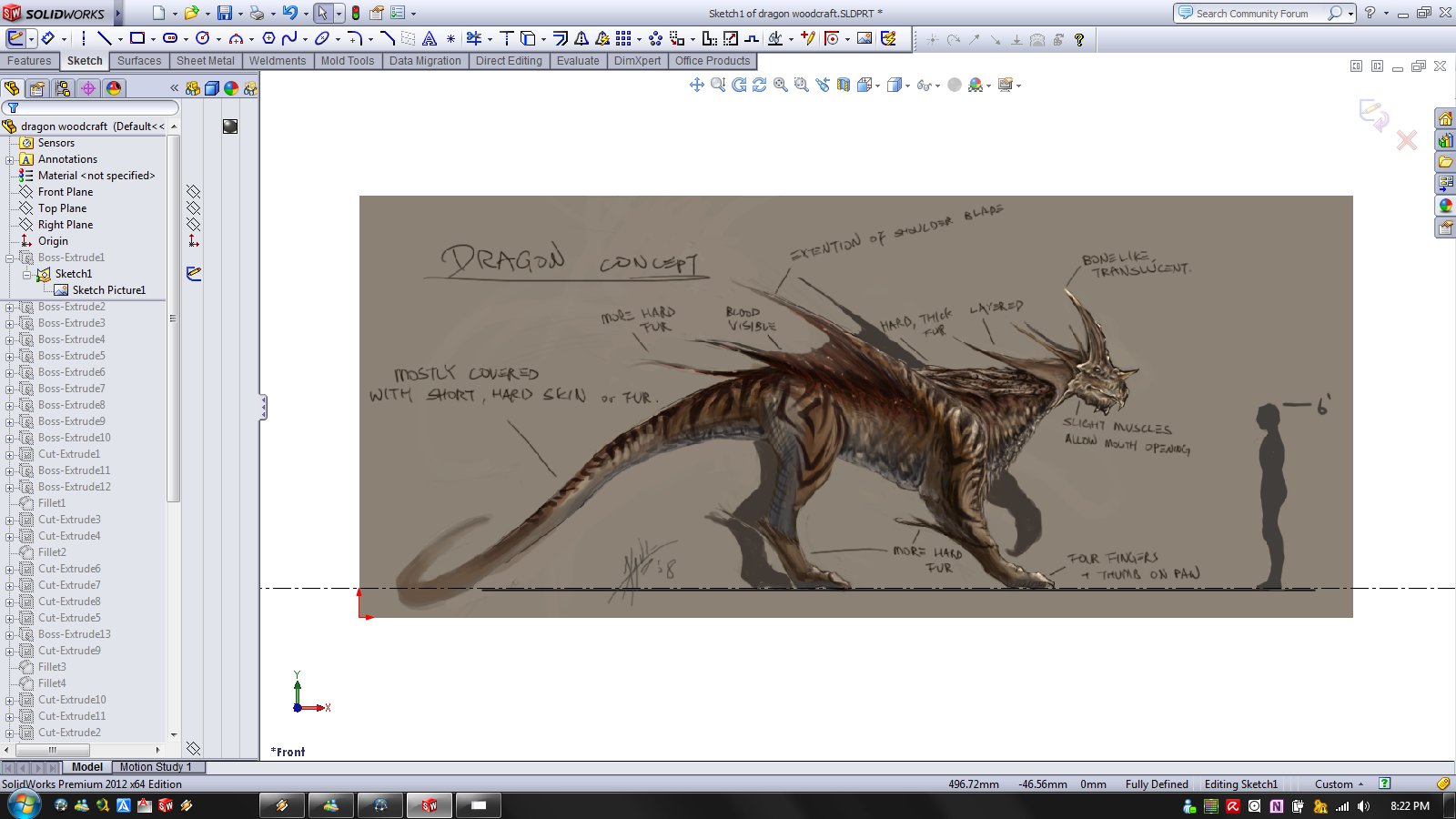
Task: Switch to Motion Study 1 tab
Action: 156,767
